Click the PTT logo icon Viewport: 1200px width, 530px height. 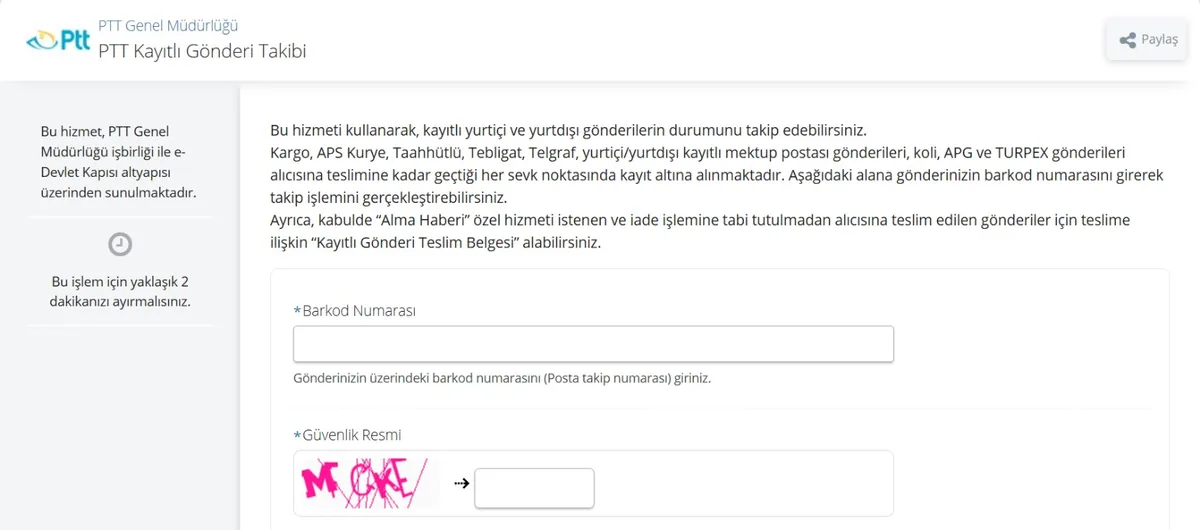(58, 40)
